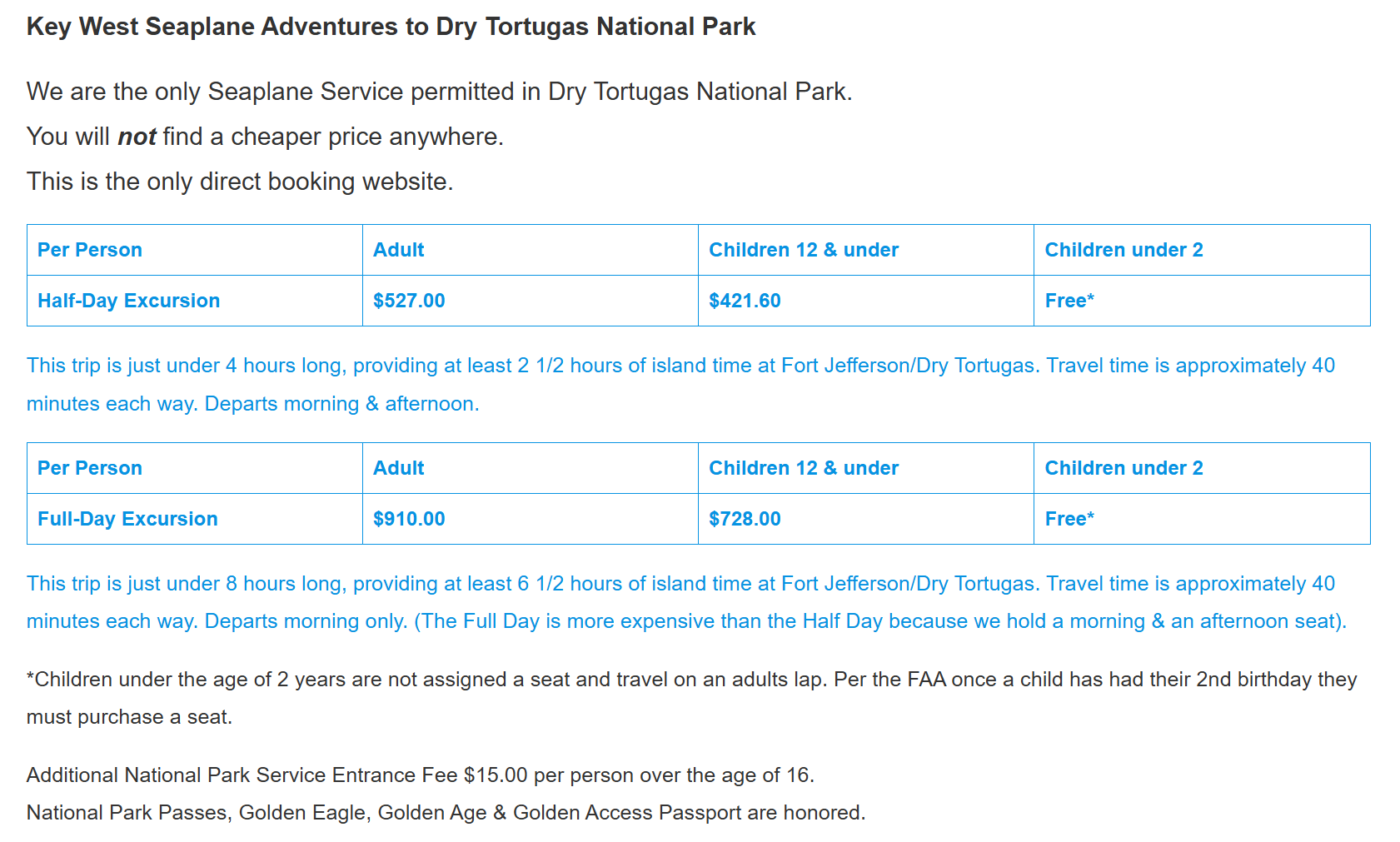Click Children 12 & under header in first table
This screenshot has height=842, width=1400.
click(x=804, y=250)
